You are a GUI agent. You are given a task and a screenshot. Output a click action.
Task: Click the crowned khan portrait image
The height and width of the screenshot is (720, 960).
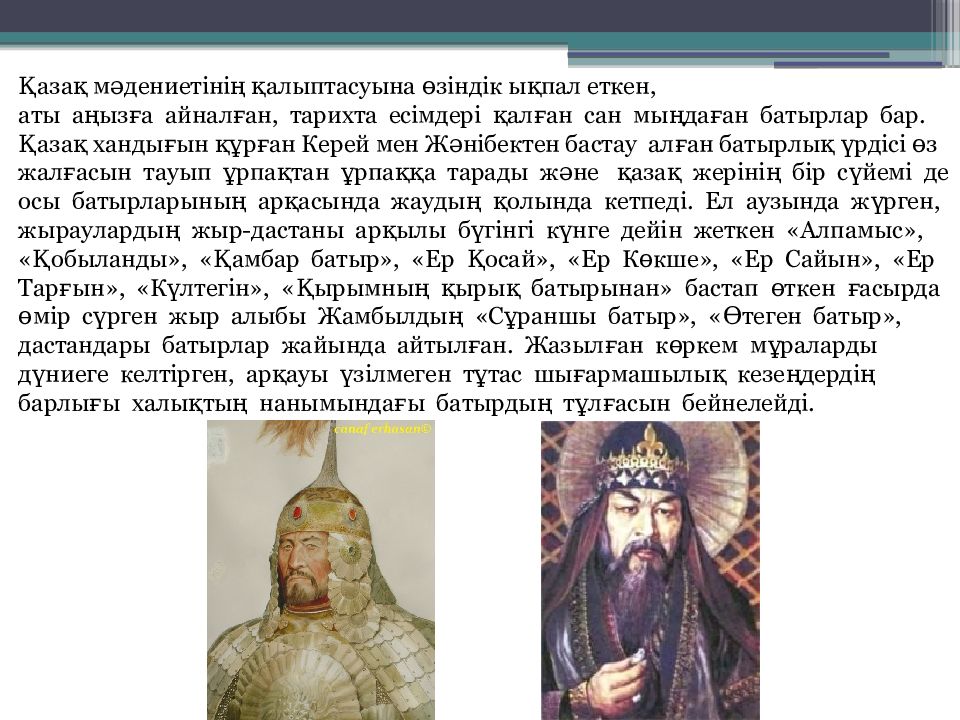coord(650,570)
